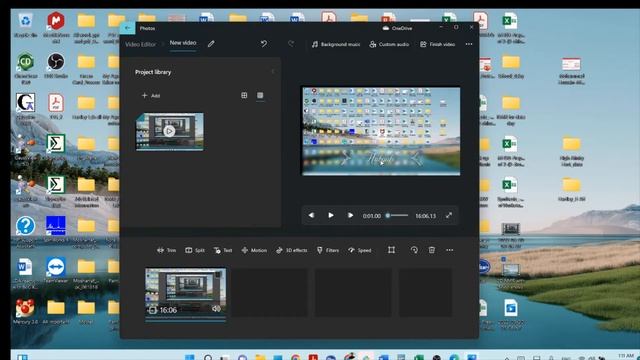Open the blue spectrum graph desktop shortcut
Screen dimensions: 640x360
click(x=56, y=229)
